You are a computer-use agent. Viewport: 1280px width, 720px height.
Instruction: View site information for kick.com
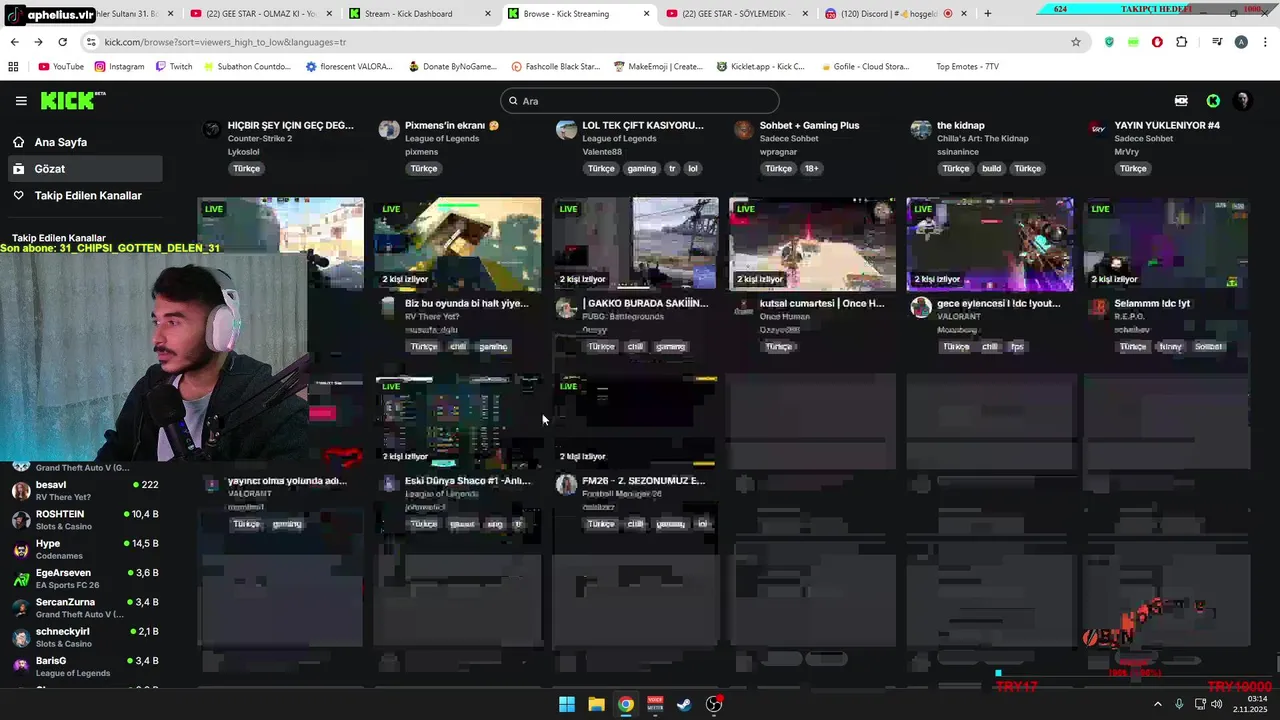click(x=91, y=42)
